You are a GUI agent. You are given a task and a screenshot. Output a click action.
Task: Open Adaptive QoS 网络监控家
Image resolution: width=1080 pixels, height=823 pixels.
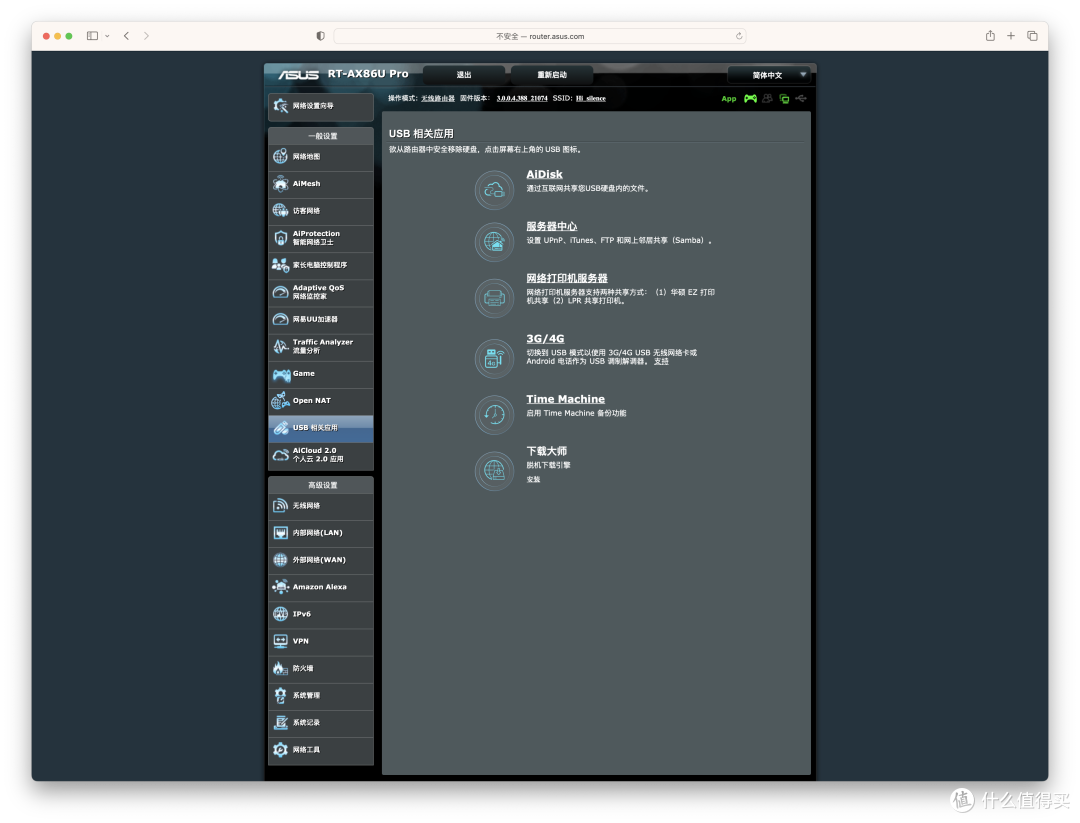coord(320,292)
